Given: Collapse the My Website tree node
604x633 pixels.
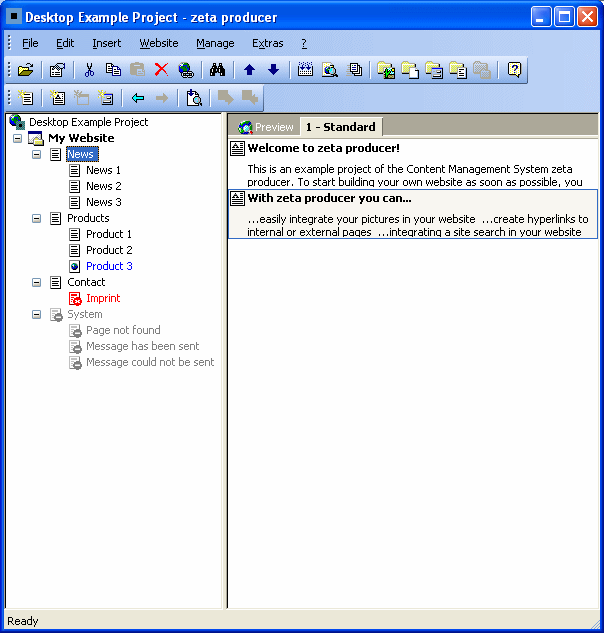Looking at the screenshot, I should pos(17,138).
